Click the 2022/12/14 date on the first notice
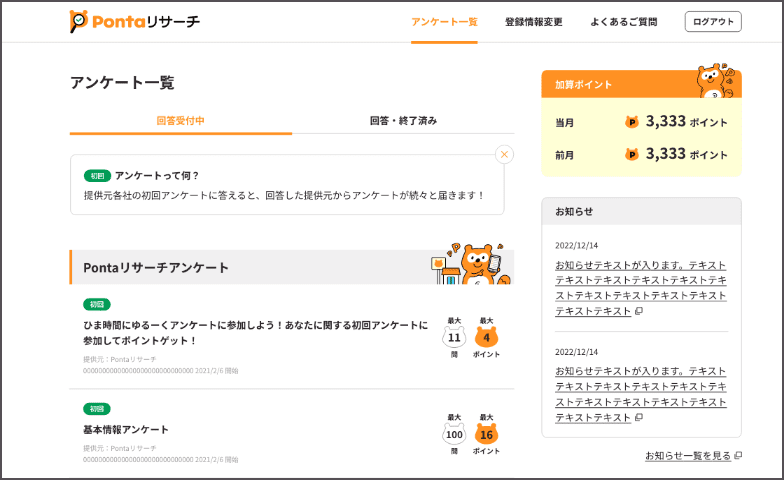Image resolution: width=784 pixels, height=480 pixels. coord(576,246)
